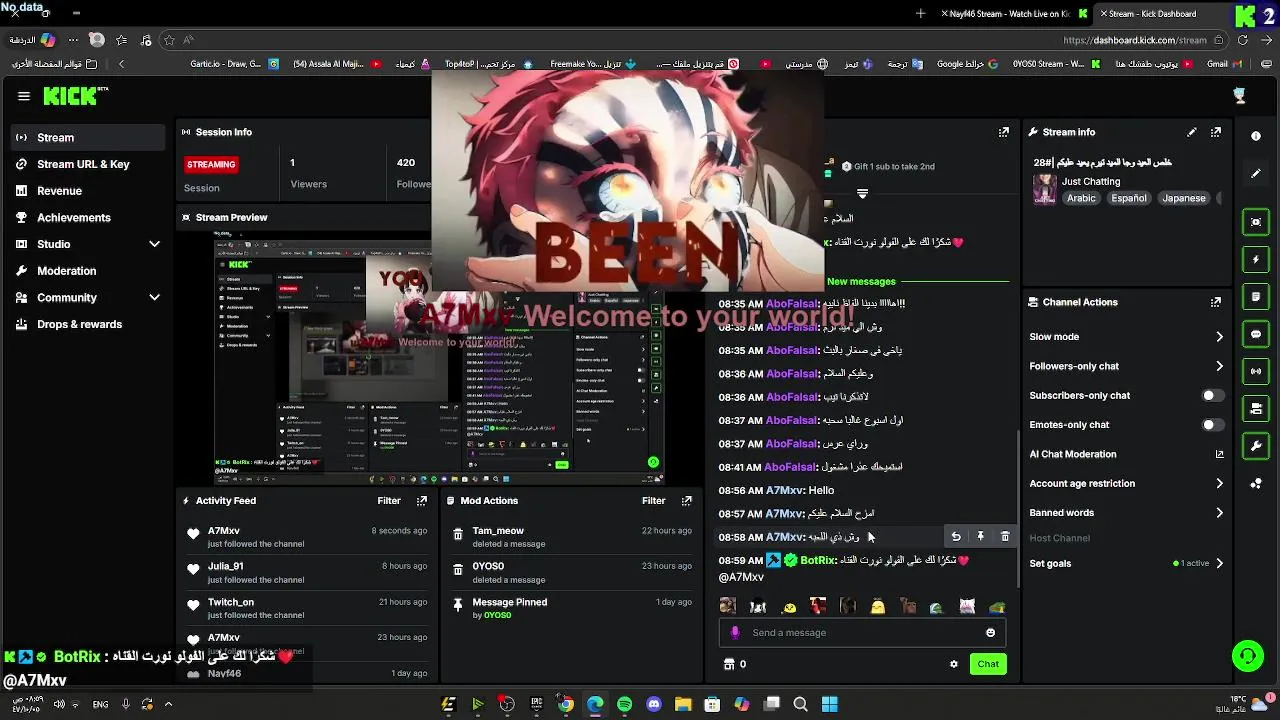Click the green Chat send button

point(988,664)
